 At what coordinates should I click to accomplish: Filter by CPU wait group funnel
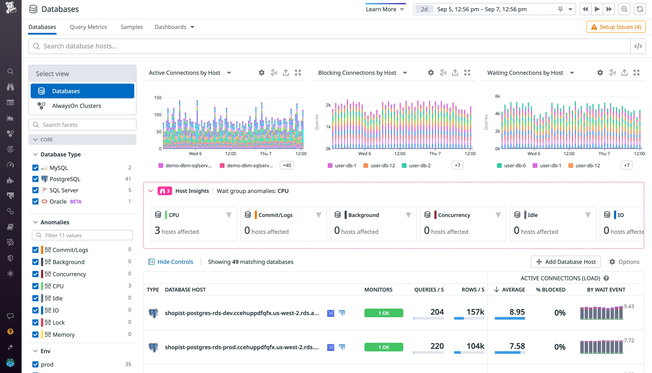pos(229,215)
